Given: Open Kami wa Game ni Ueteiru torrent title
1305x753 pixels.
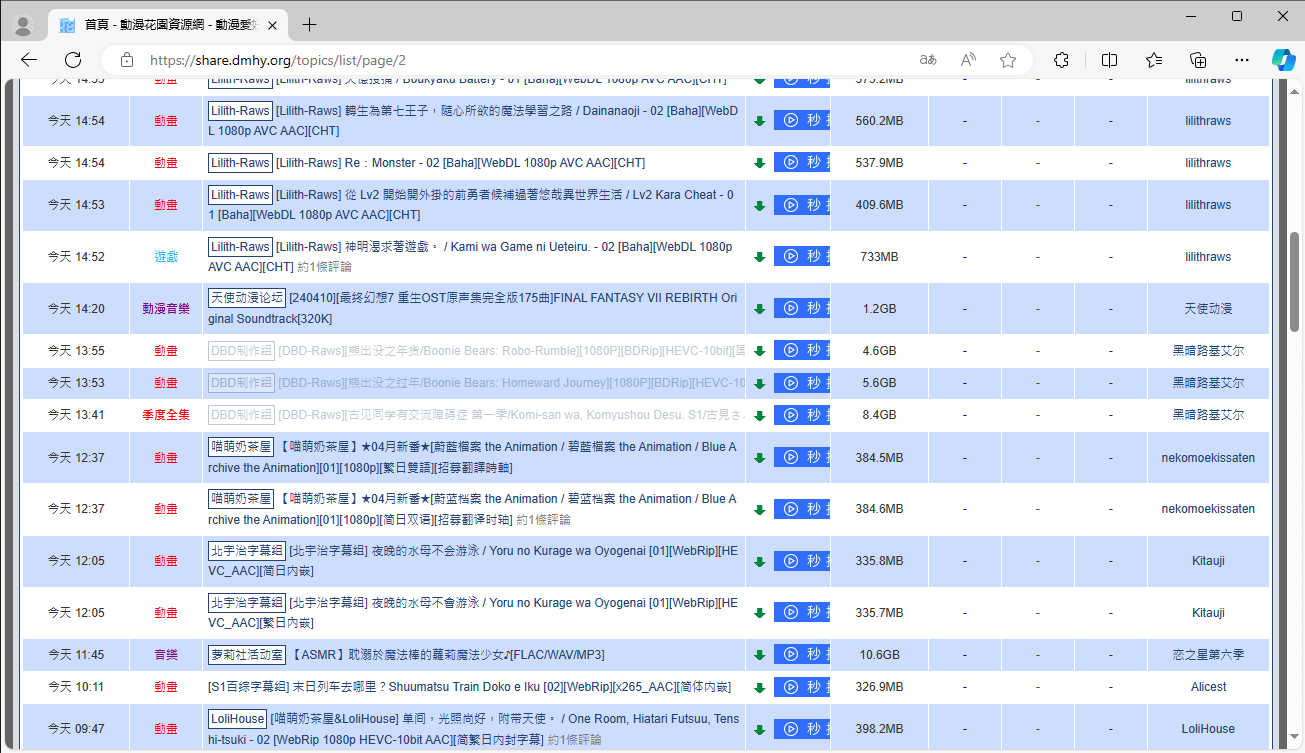Looking at the screenshot, I should (x=471, y=257).
